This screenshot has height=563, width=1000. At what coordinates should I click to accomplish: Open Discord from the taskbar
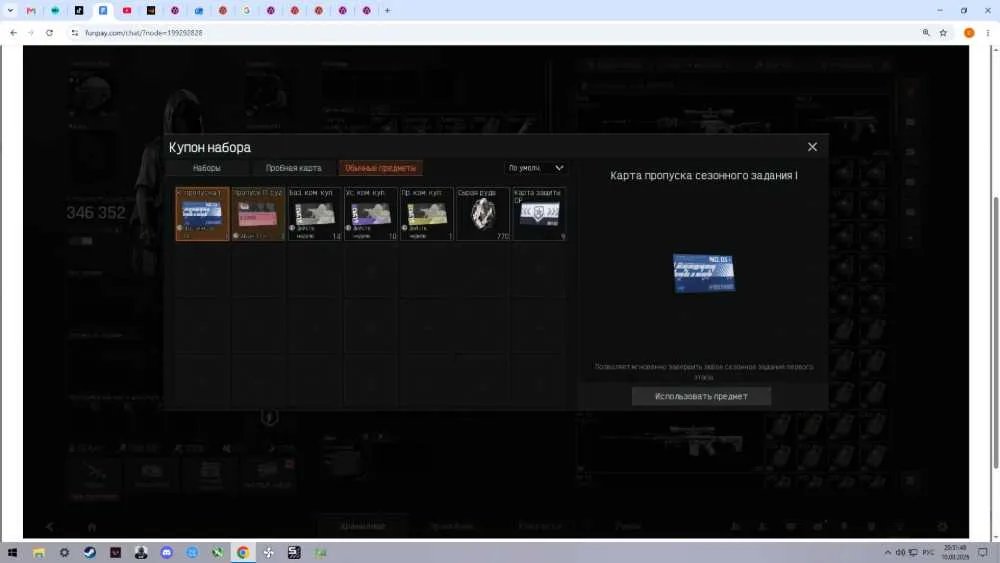coord(166,553)
